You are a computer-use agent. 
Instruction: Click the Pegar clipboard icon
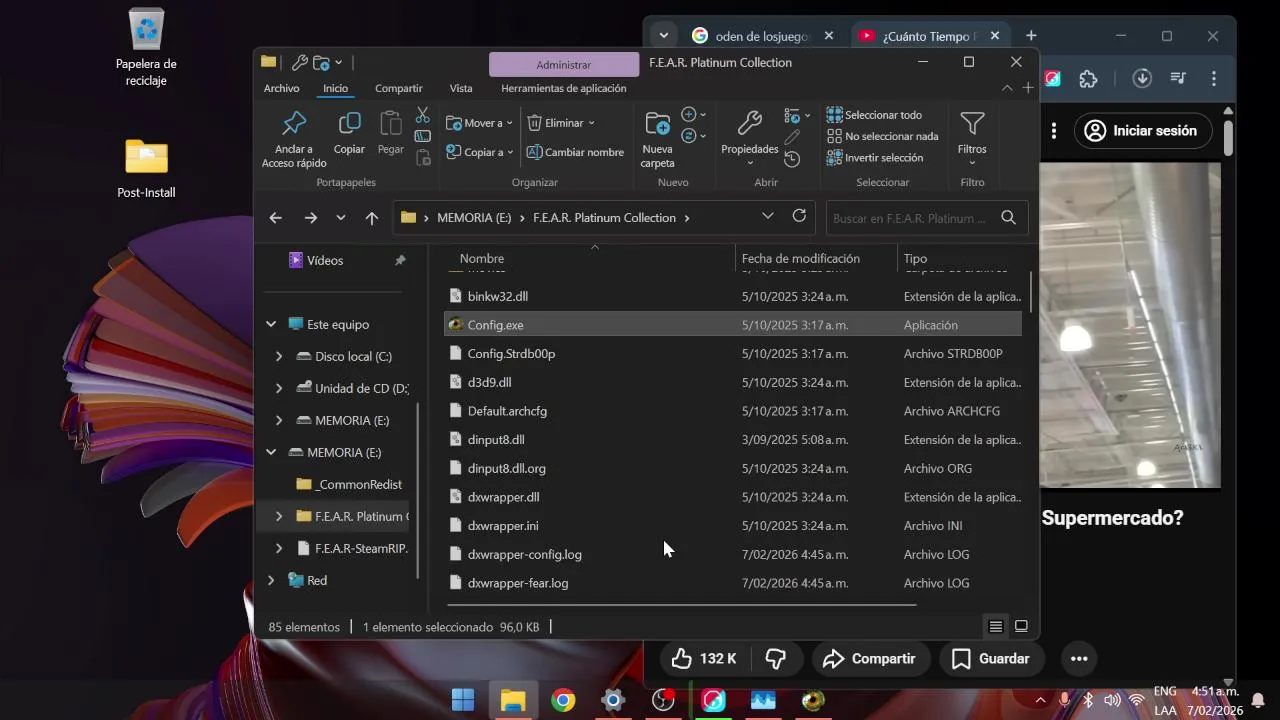pyautogui.click(x=391, y=133)
